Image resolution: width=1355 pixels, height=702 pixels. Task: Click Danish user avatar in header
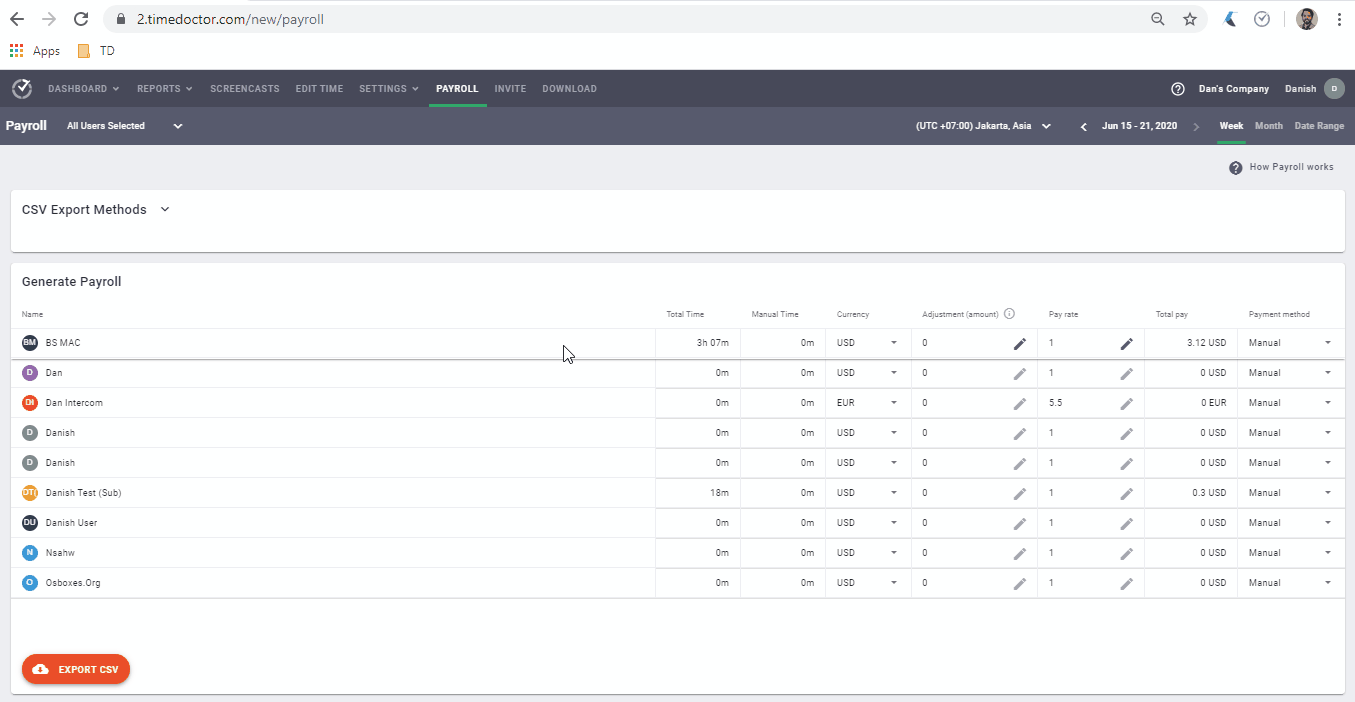click(x=1333, y=89)
